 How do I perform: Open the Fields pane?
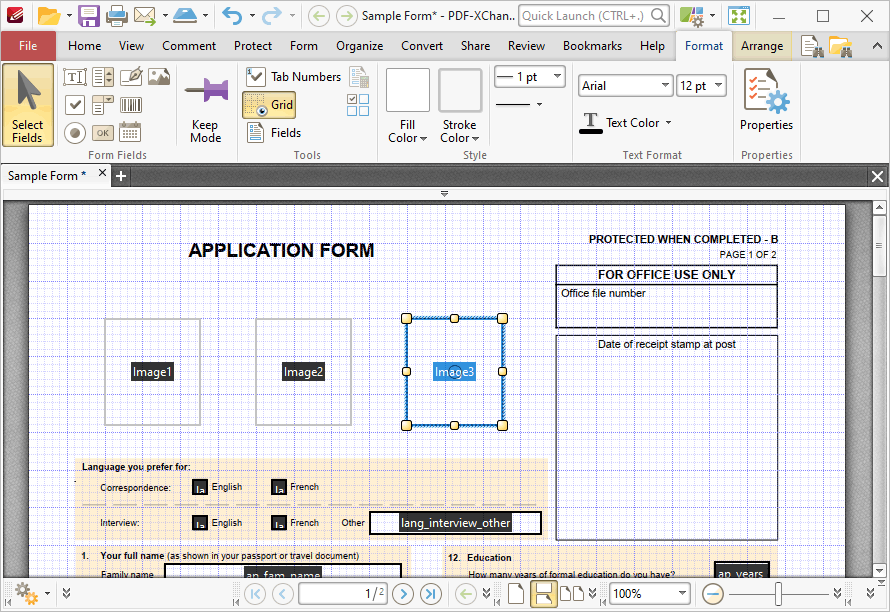tap(274, 133)
